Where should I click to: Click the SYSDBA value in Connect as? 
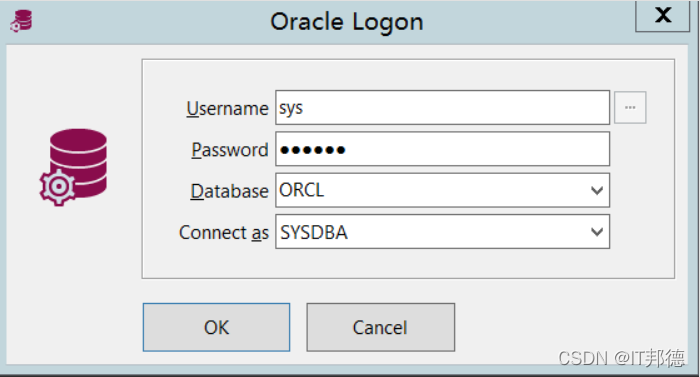click(314, 232)
